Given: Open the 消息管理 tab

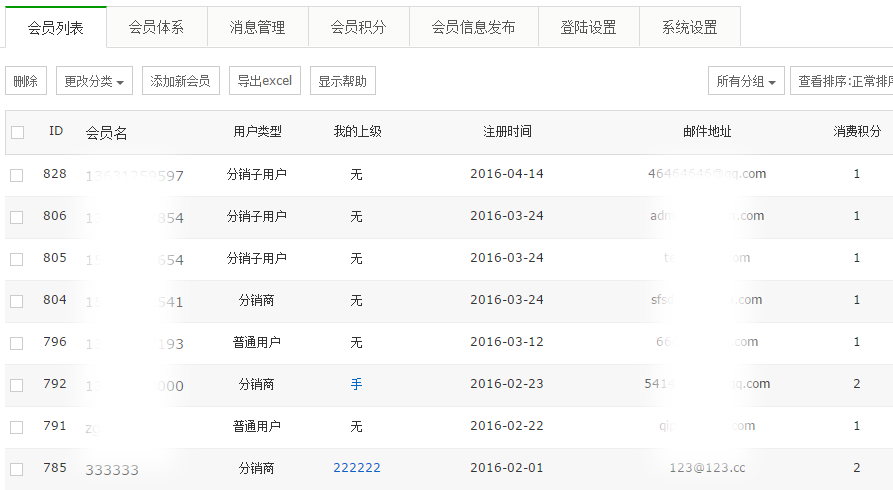Looking at the screenshot, I should point(257,27).
